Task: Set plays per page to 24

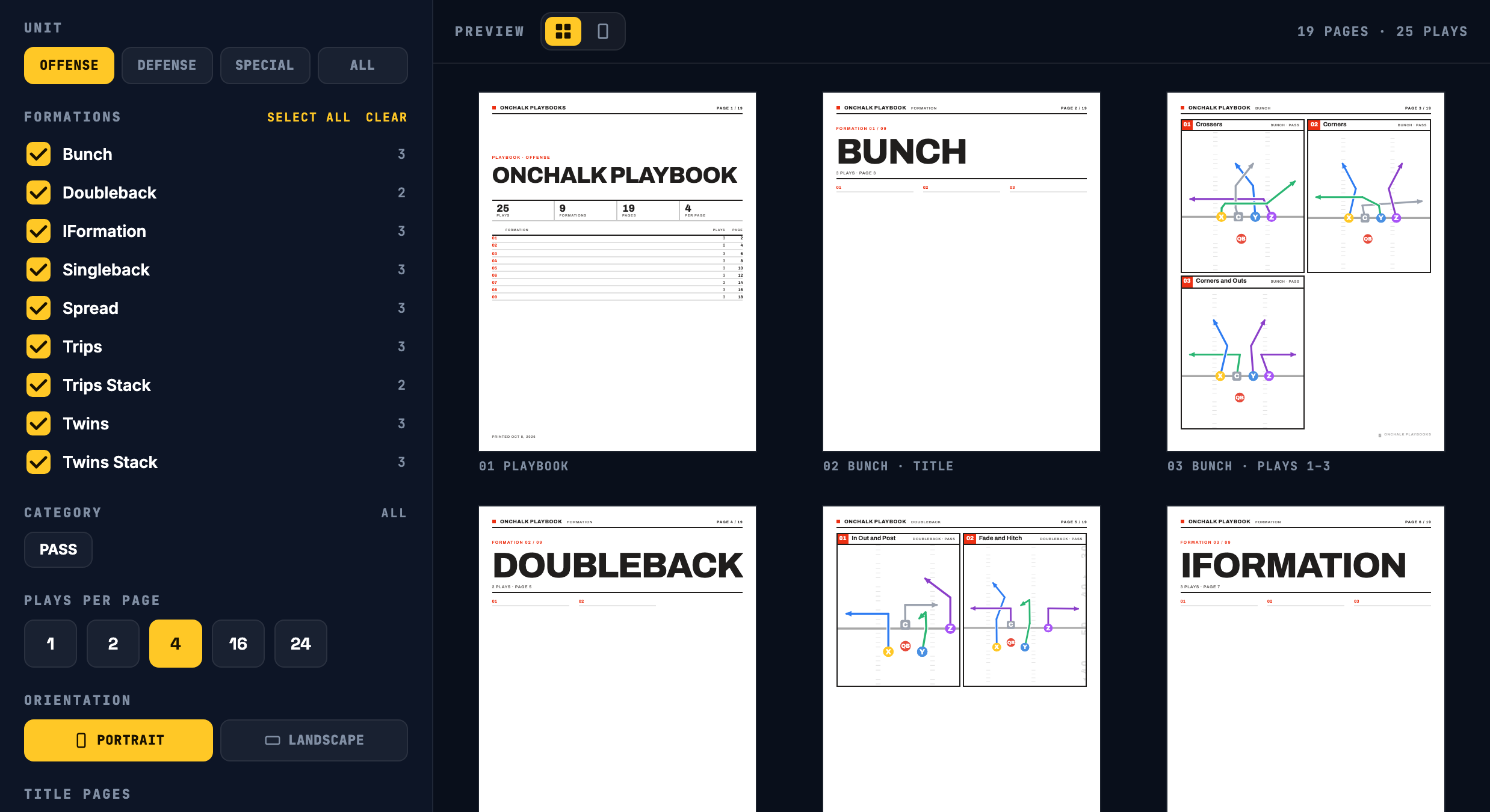Action: 301,644
